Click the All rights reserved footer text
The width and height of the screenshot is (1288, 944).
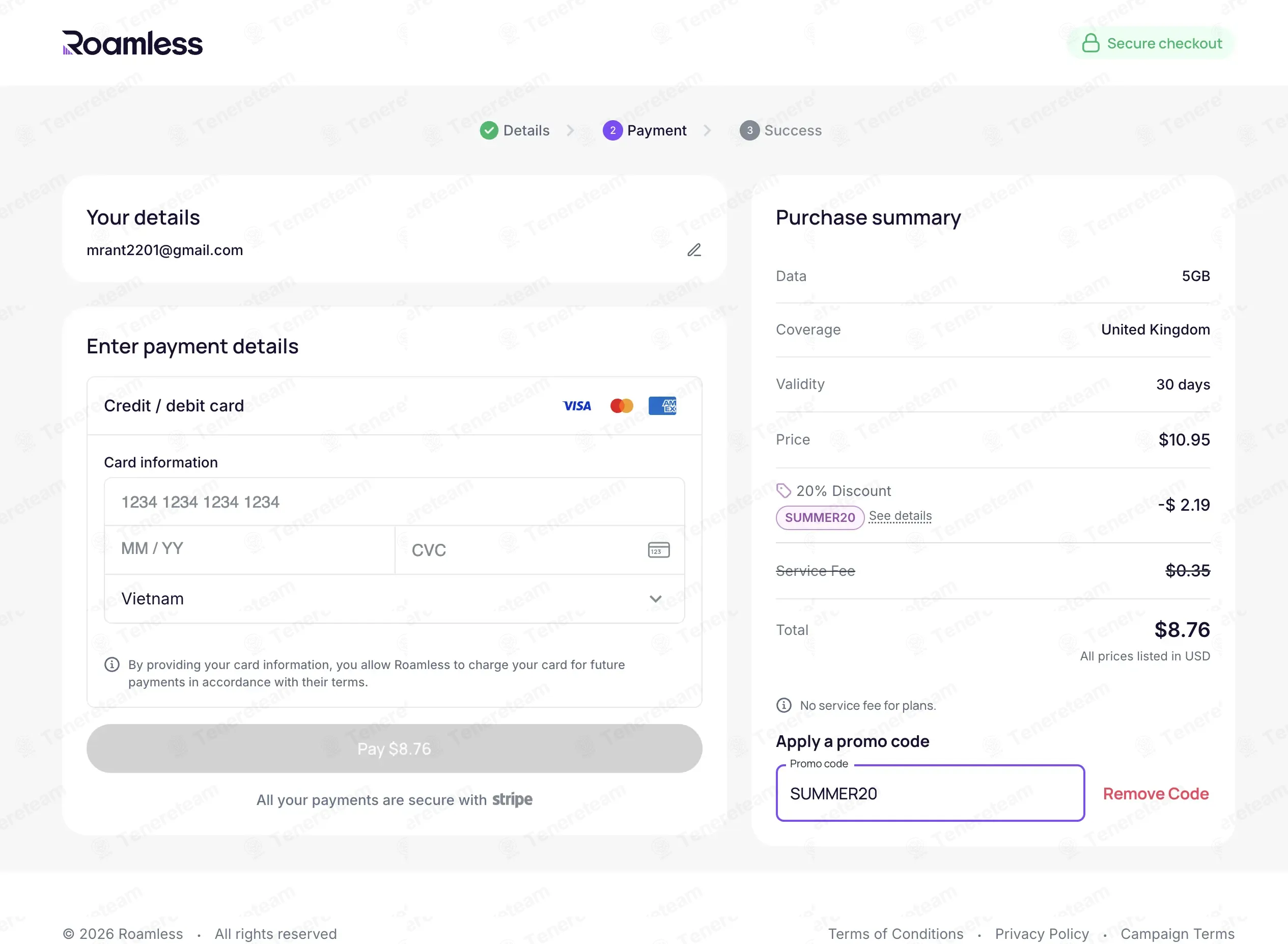pyautogui.click(x=275, y=934)
